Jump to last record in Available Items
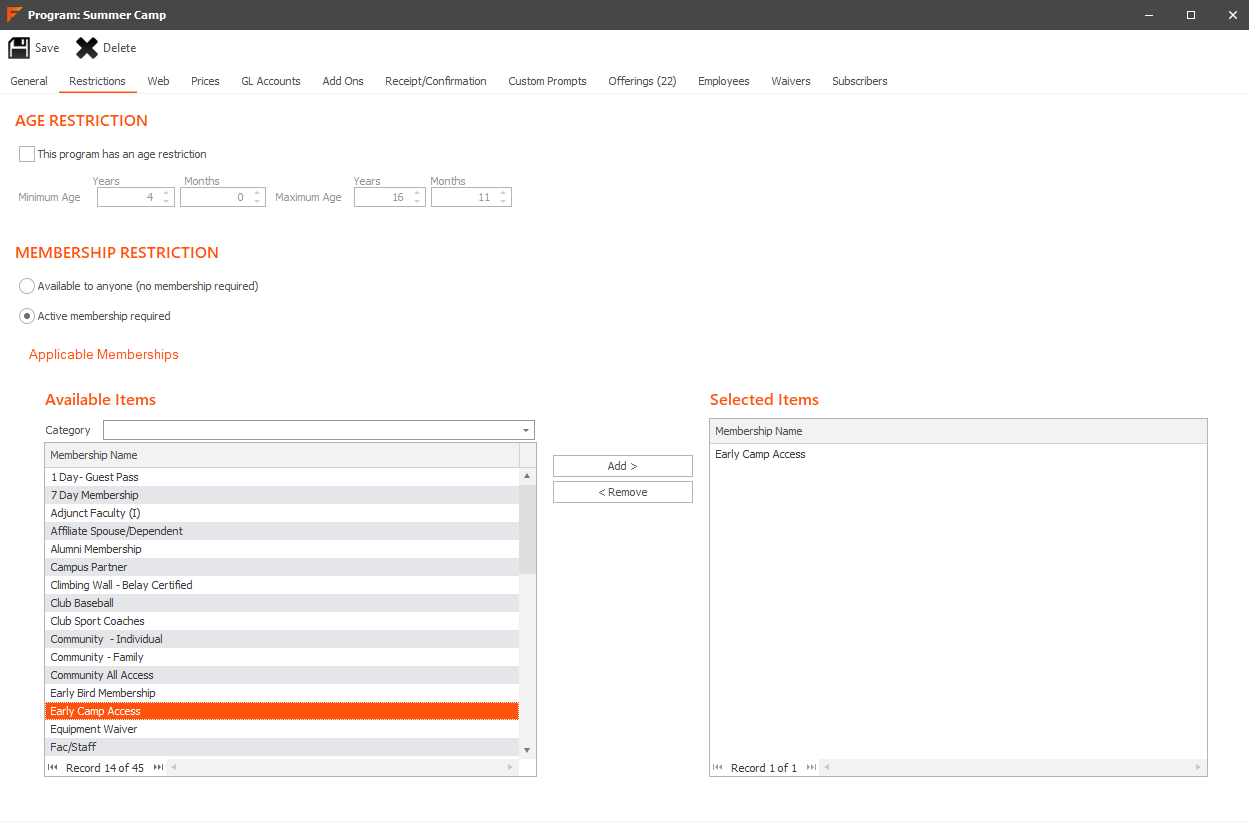The height and width of the screenshot is (840, 1249). tap(158, 768)
